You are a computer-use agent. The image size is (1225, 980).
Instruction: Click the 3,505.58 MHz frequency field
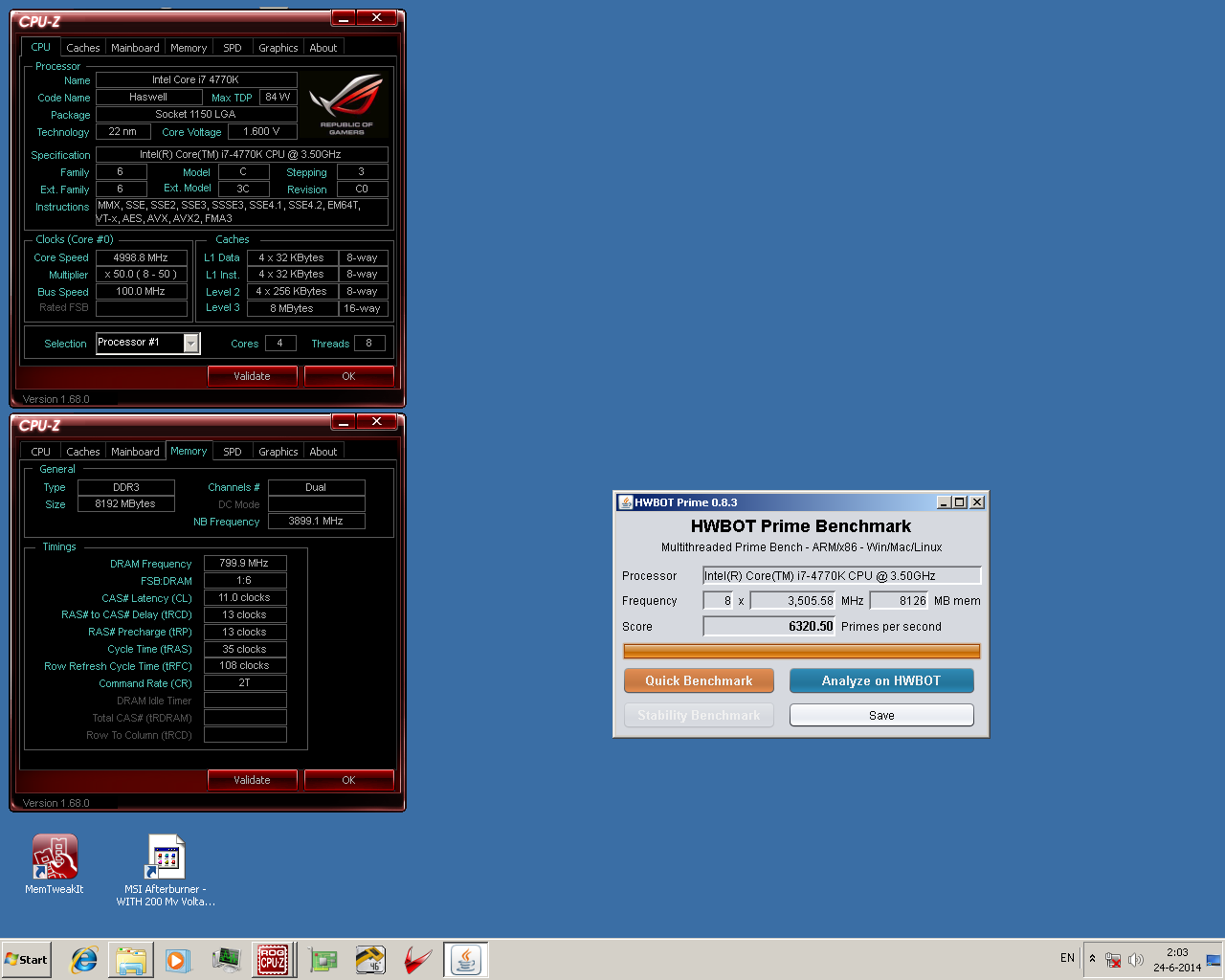792,601
